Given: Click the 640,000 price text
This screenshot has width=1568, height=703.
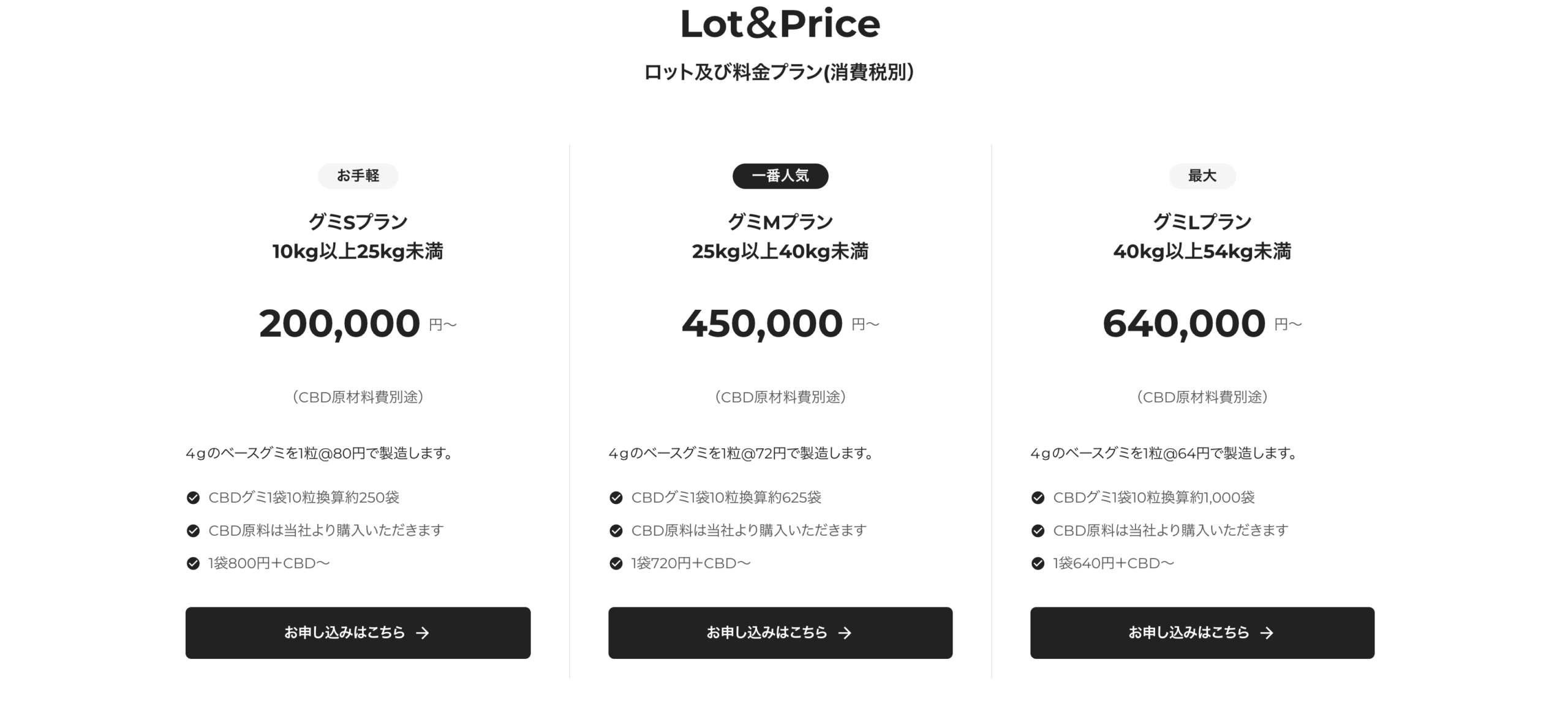Looking at the screenshot, I should [1183, 323].
